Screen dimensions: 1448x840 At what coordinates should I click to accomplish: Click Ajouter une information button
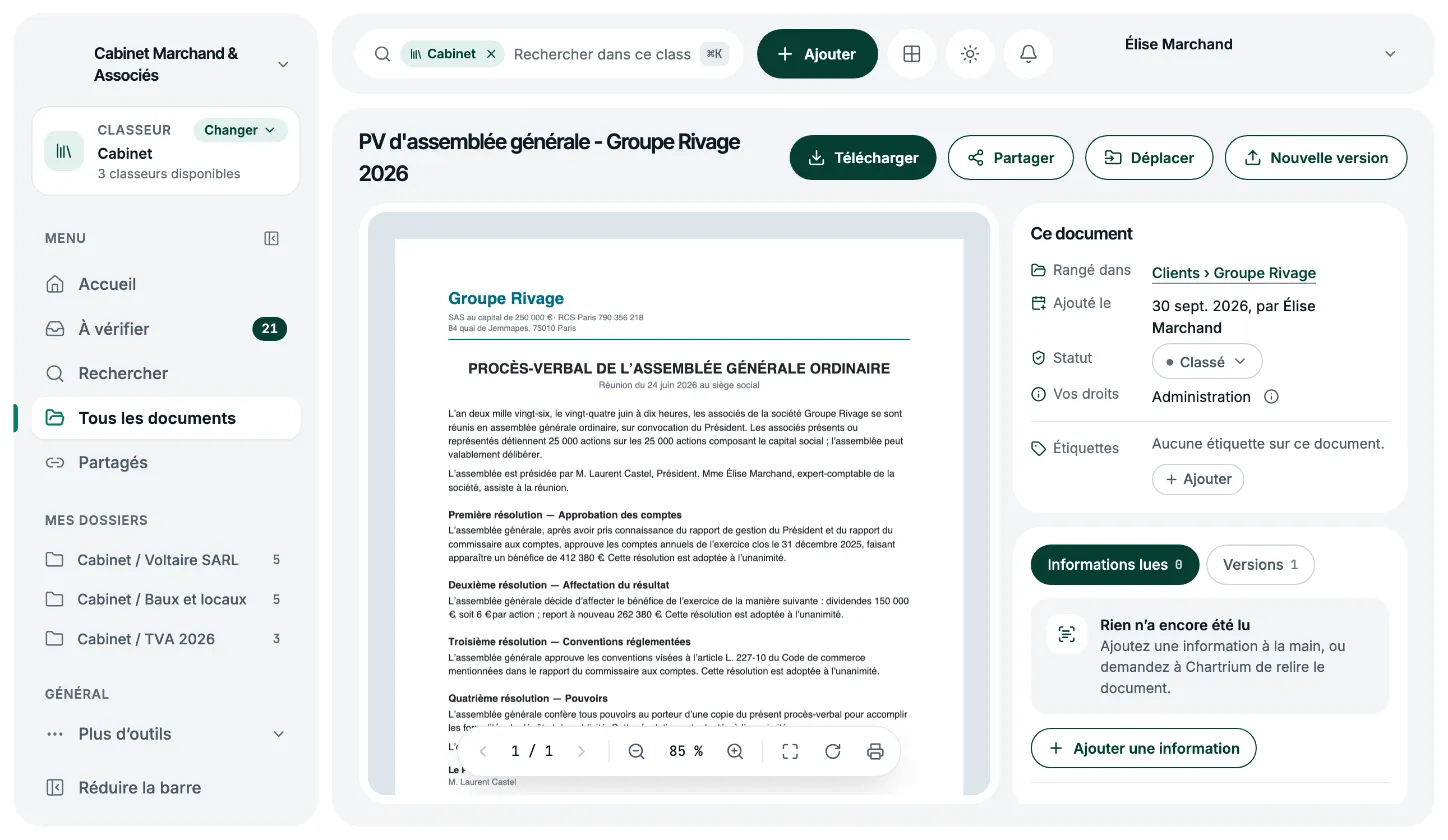pyautogui.click(x=1143, y=748)
